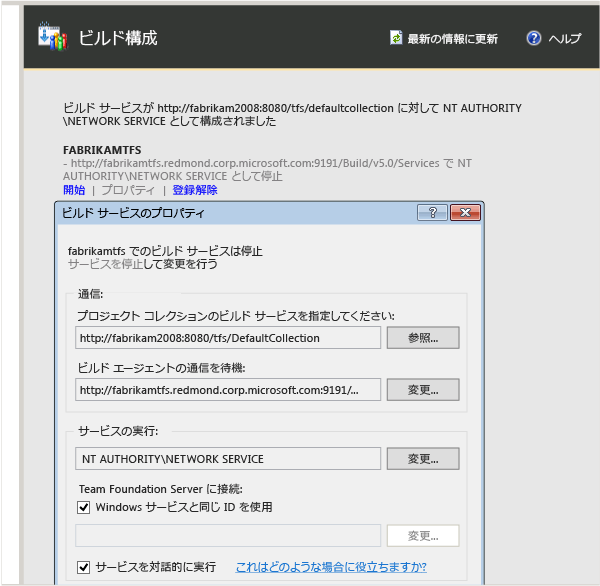Click the empty TFS connection credentials field

(228, 535)
